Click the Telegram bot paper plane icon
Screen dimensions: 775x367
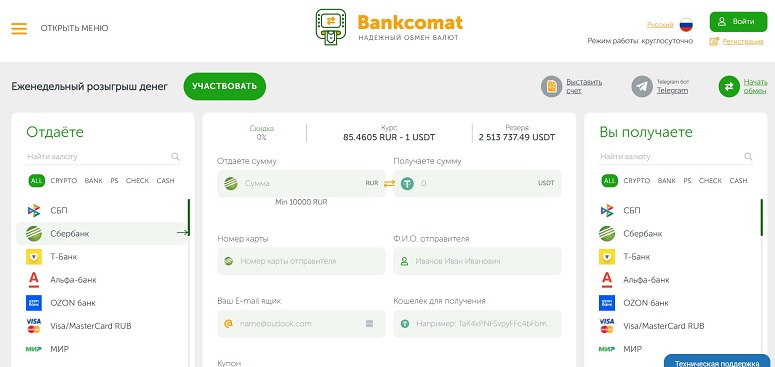tap(642, 86)
